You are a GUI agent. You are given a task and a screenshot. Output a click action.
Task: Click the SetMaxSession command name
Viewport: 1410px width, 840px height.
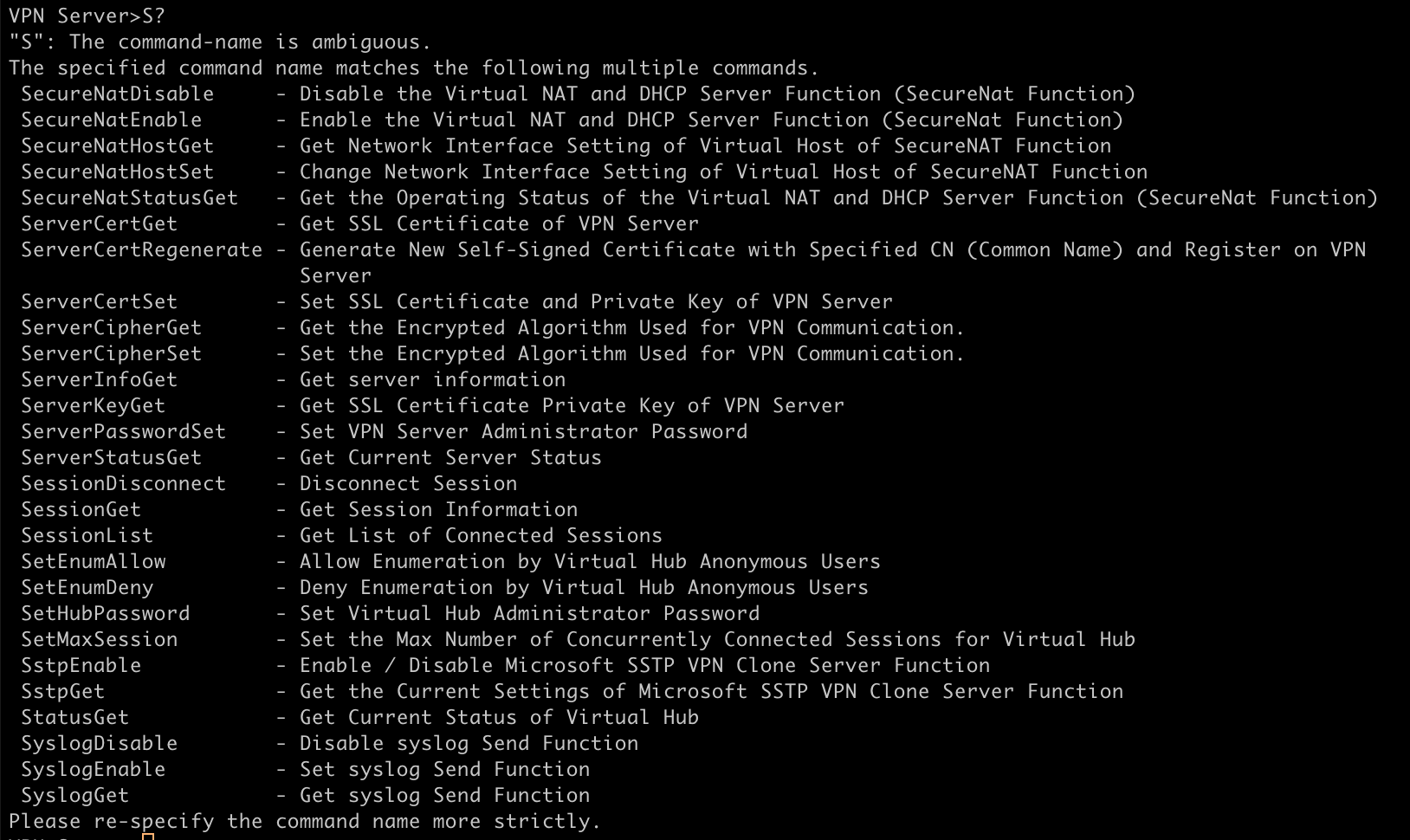coord(100,639)
